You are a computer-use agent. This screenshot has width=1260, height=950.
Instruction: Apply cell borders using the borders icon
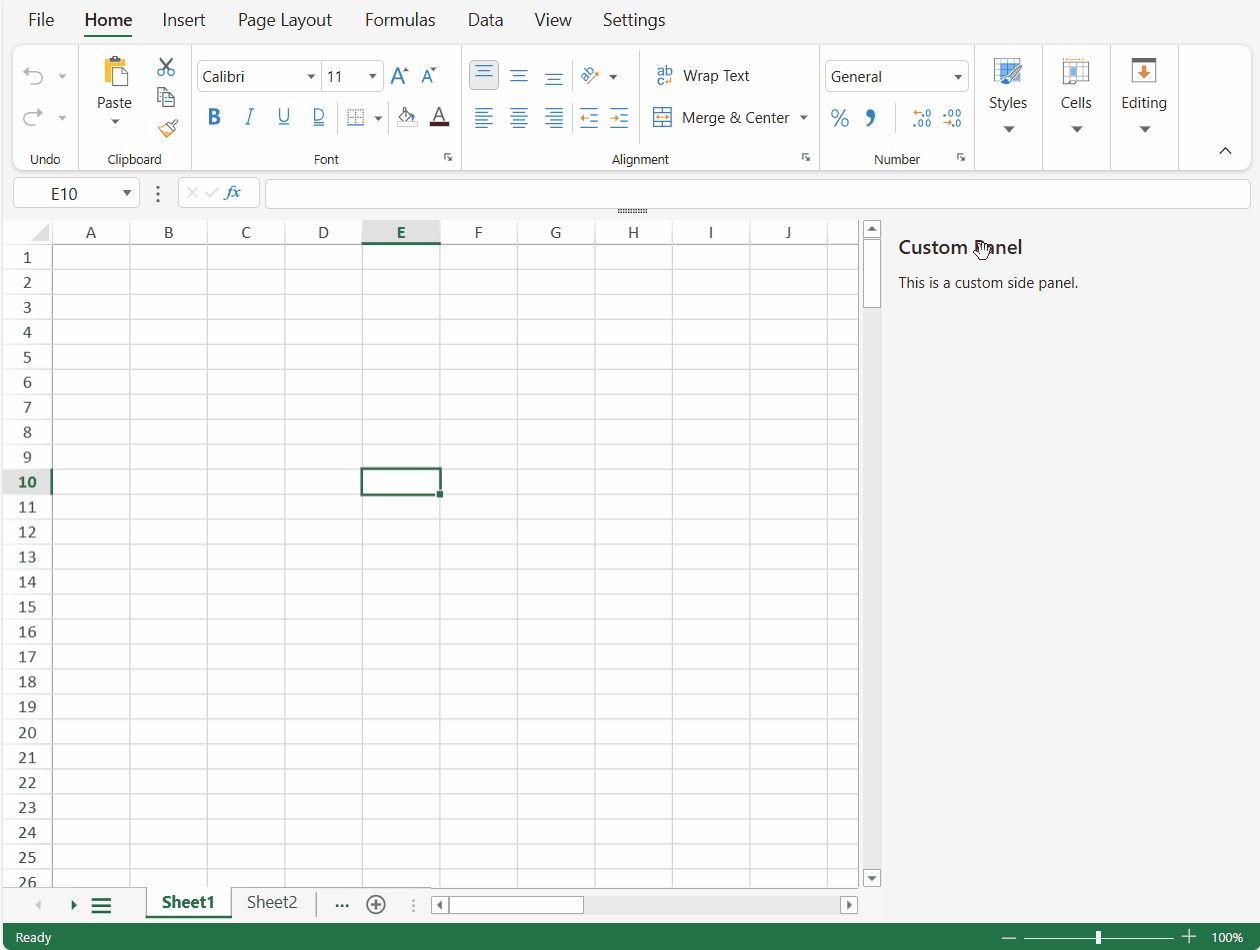[355, 118]
